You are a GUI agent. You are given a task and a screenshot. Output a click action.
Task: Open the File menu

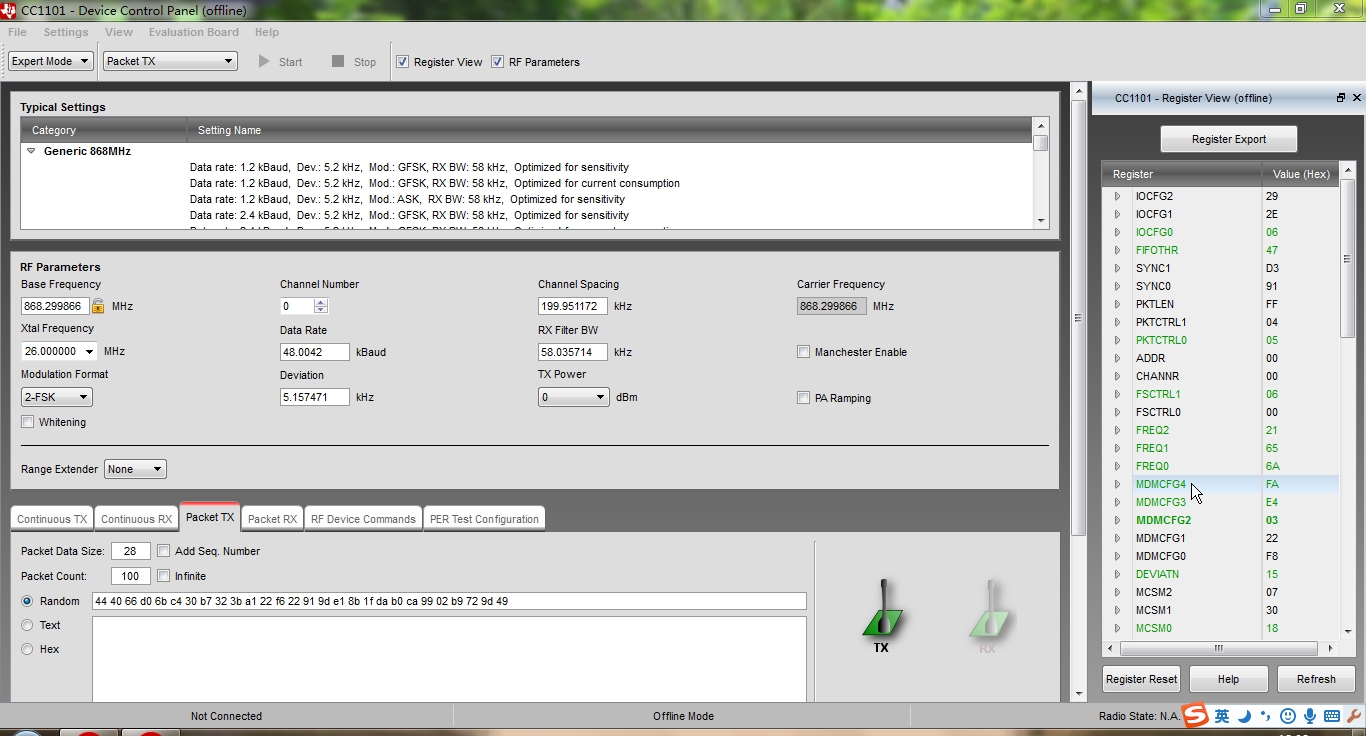(x=17, y=32)
